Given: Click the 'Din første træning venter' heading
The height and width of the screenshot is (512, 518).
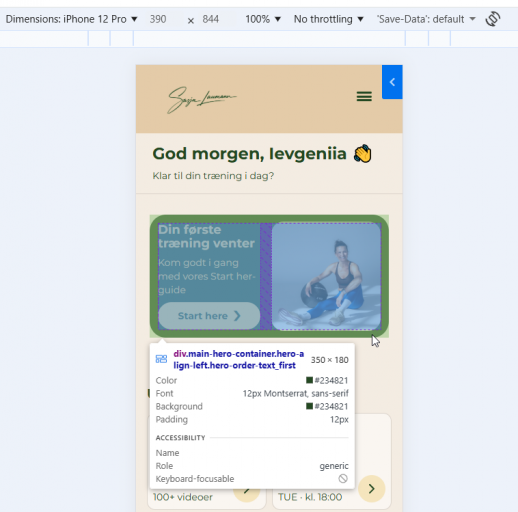Looking at the screenshot, I should click(206, 236).
